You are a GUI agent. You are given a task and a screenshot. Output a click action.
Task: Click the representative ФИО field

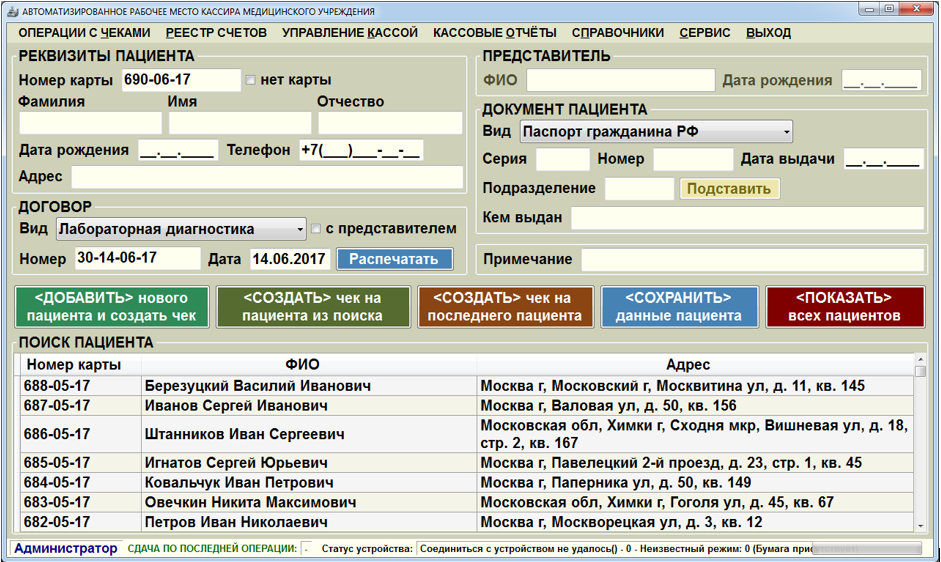(x=621, y=80)
